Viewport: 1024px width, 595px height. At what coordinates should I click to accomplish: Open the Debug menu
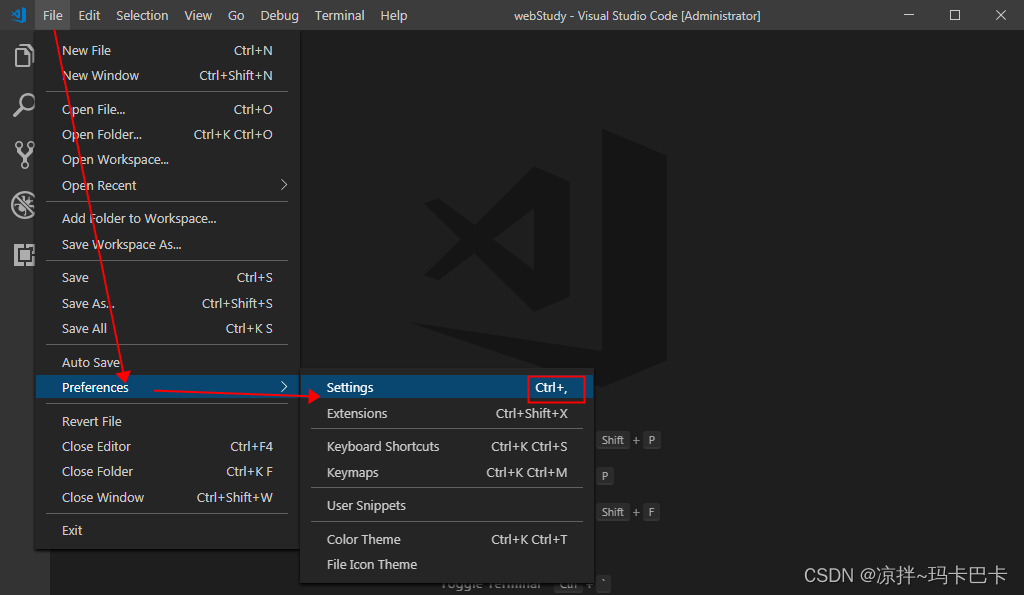280,15
